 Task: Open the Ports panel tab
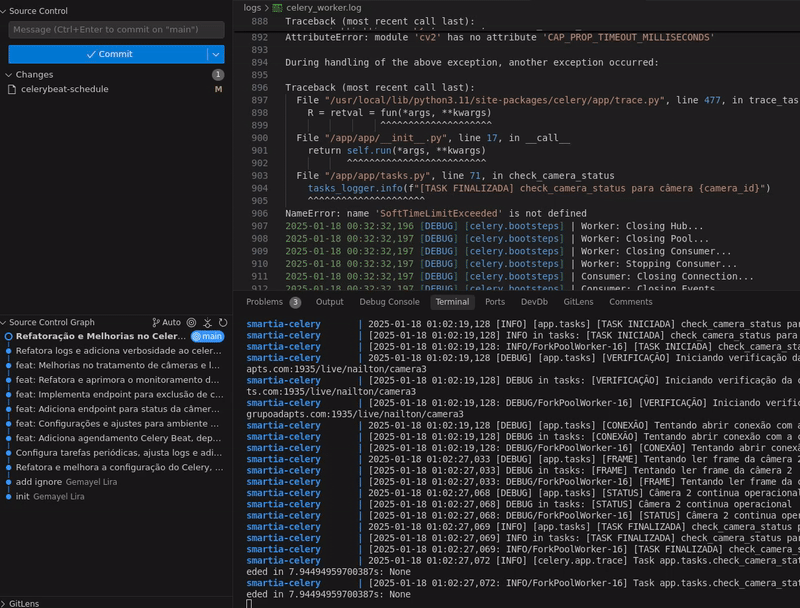tap(495, 302)
